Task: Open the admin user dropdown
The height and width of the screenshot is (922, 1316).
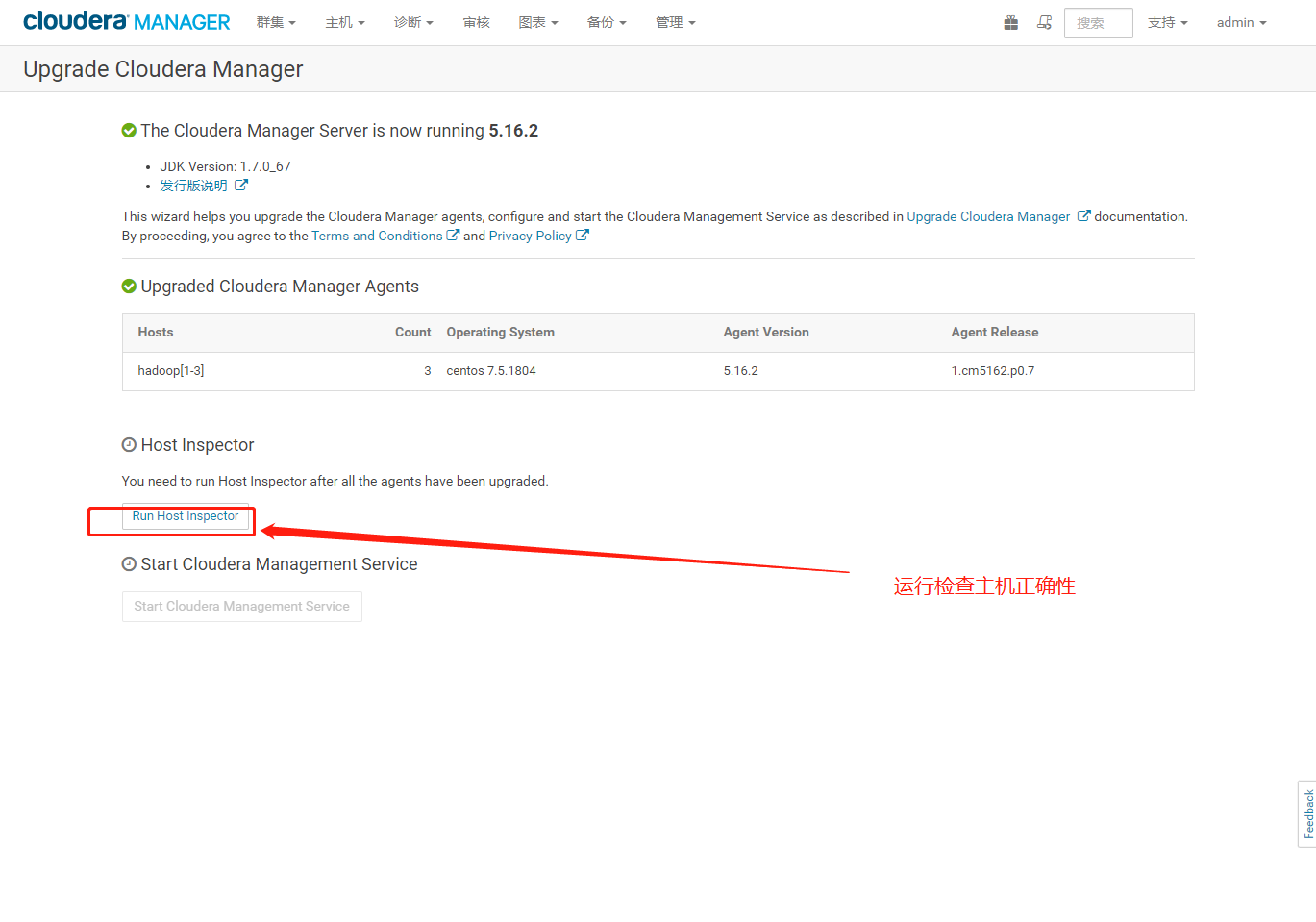Action: pyautogui.click(x=1242, y=22)
